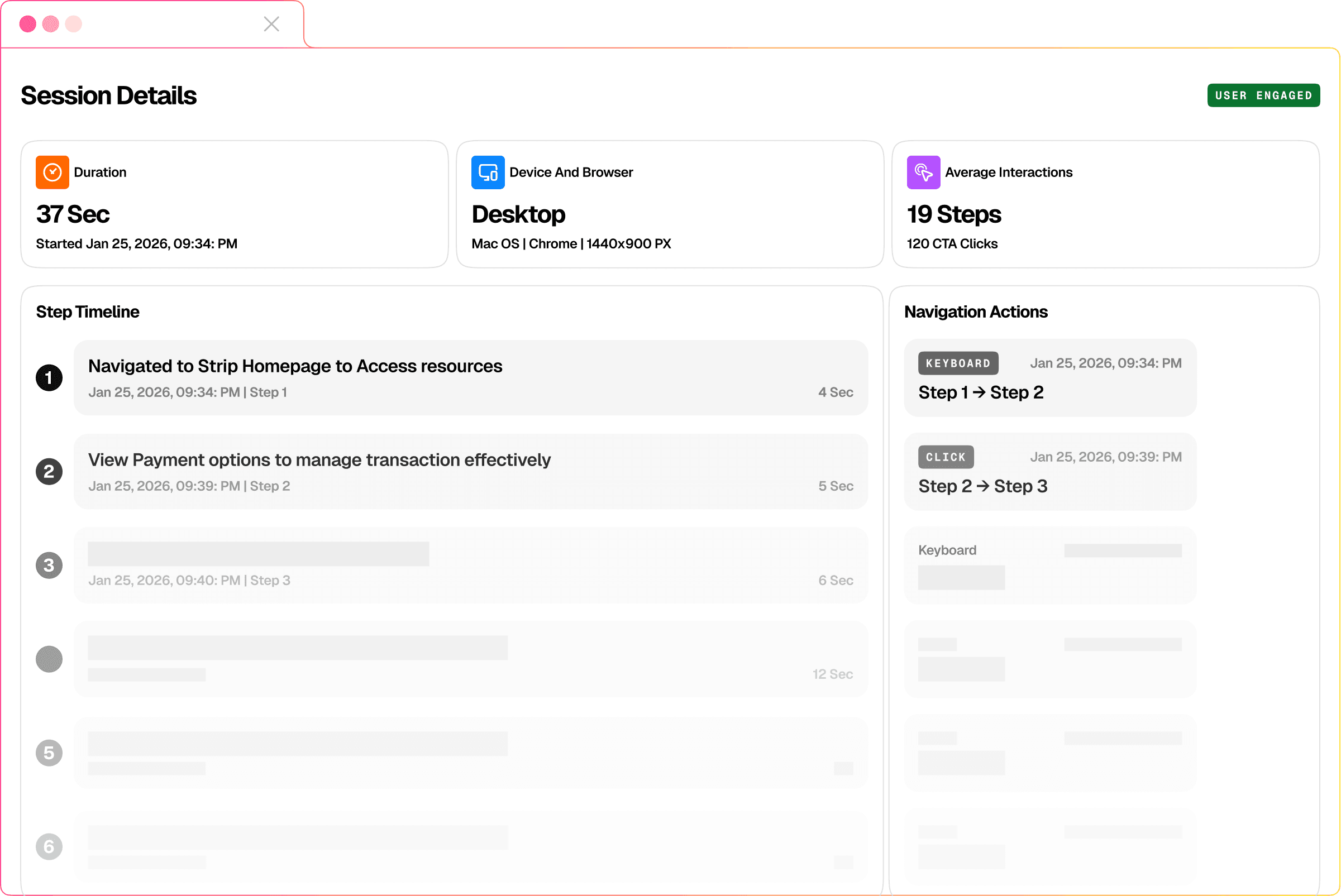This screenshot has width=1341, height=896.
Task: Click the USER ENGAGED status badge
Action: click(1263, 95)
